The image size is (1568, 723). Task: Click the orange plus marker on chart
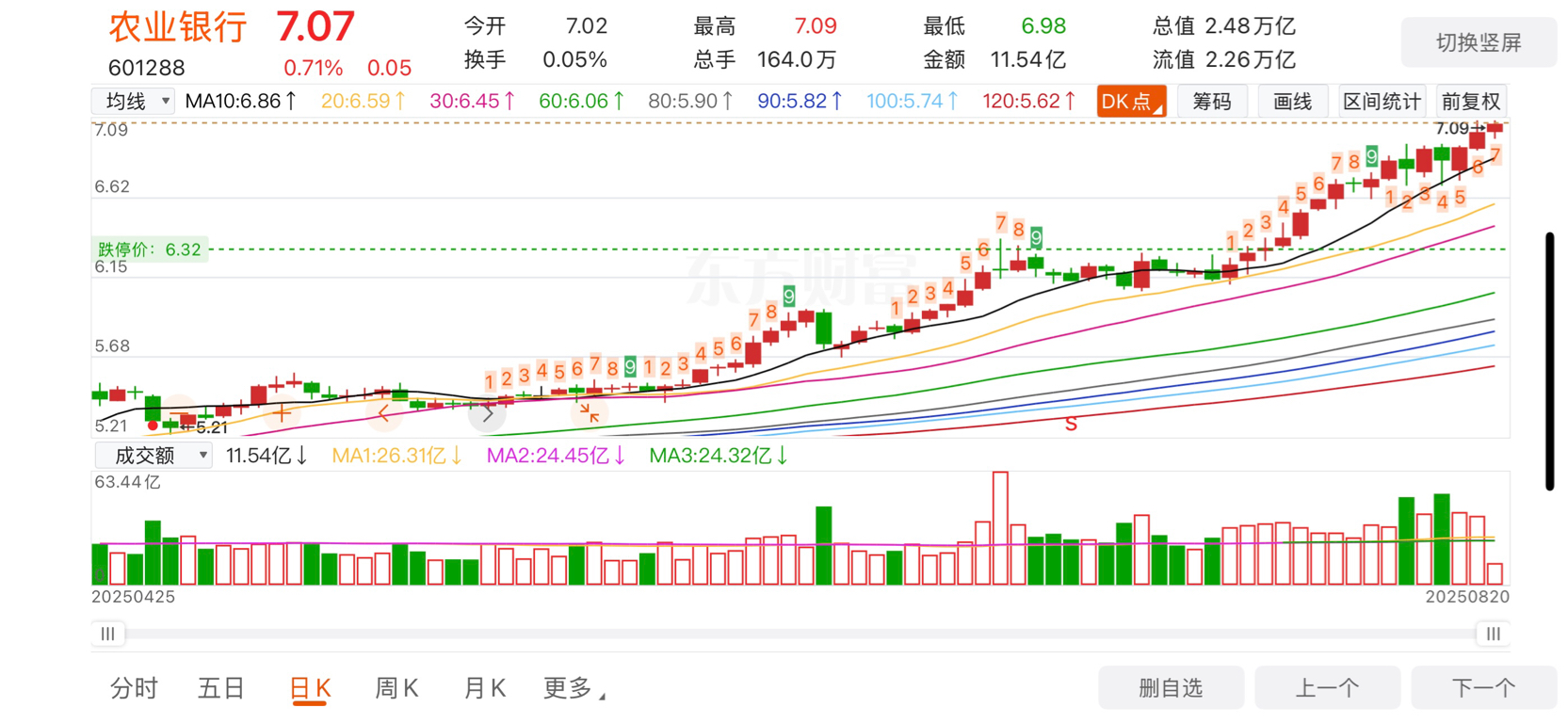pyautogui.click(x=281, y=412)
